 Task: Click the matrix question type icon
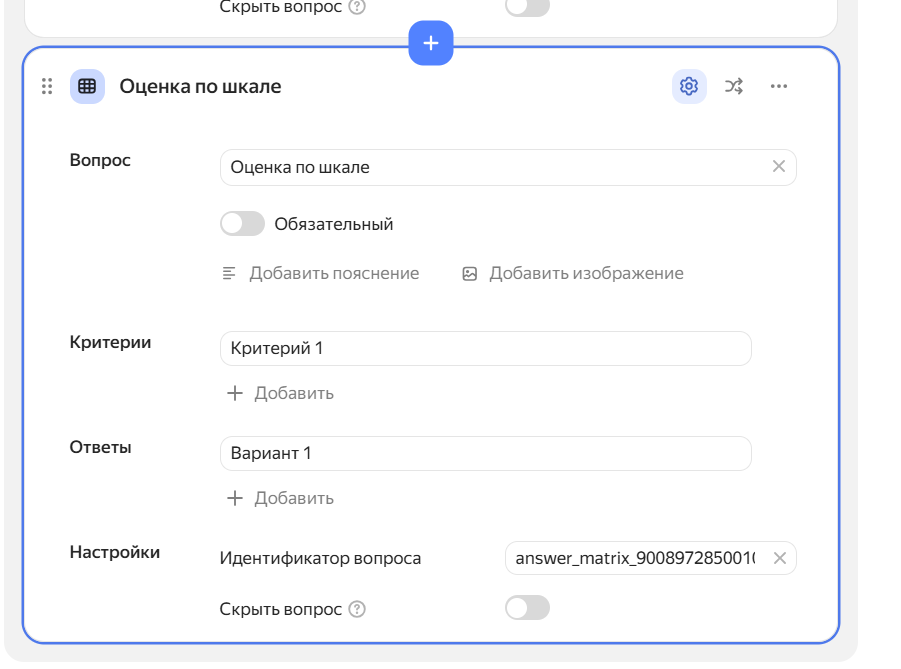[x=87, y=87]
